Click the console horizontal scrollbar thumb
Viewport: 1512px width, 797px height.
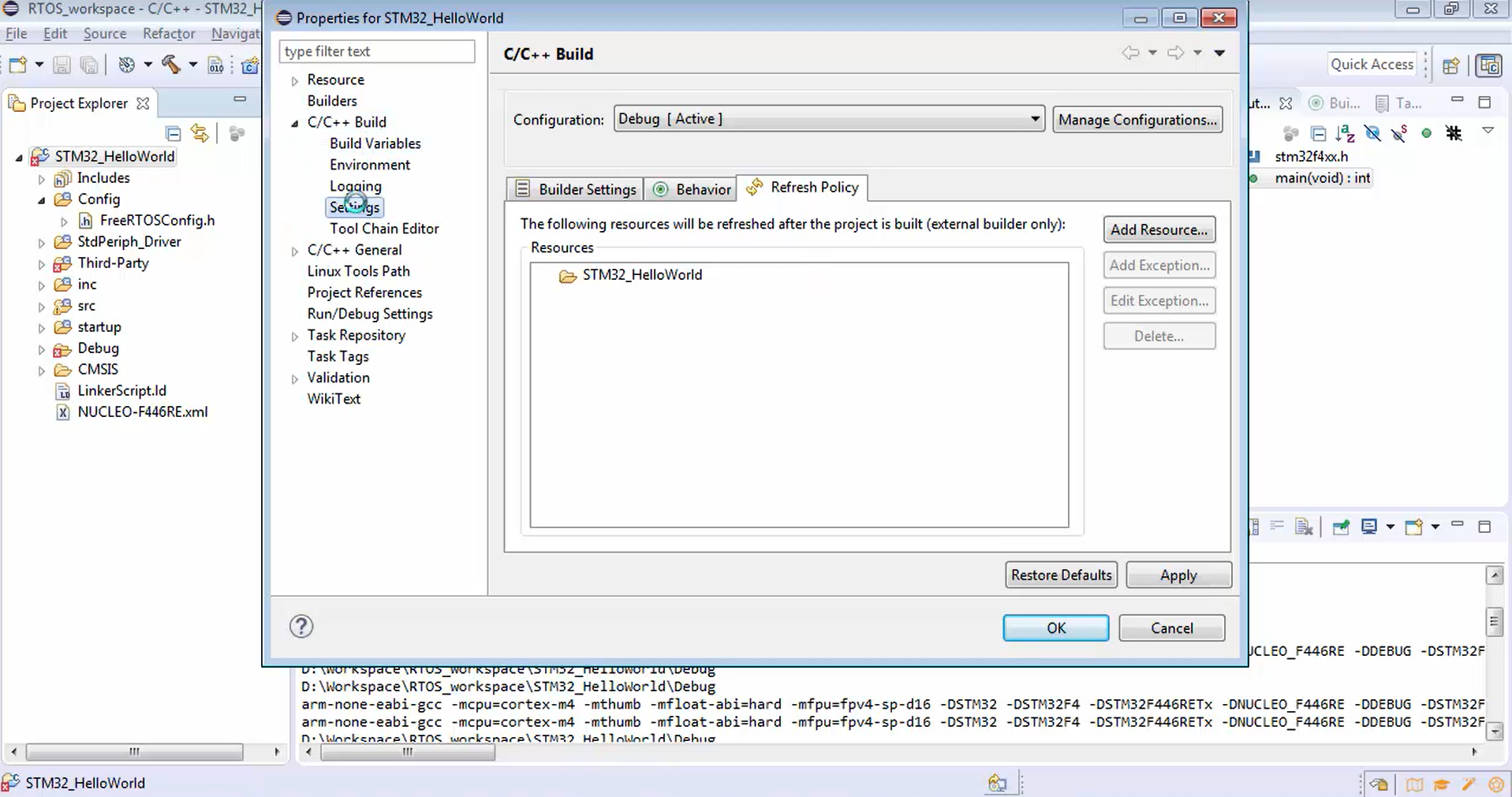pyautogui.click(x=408, y=752)
